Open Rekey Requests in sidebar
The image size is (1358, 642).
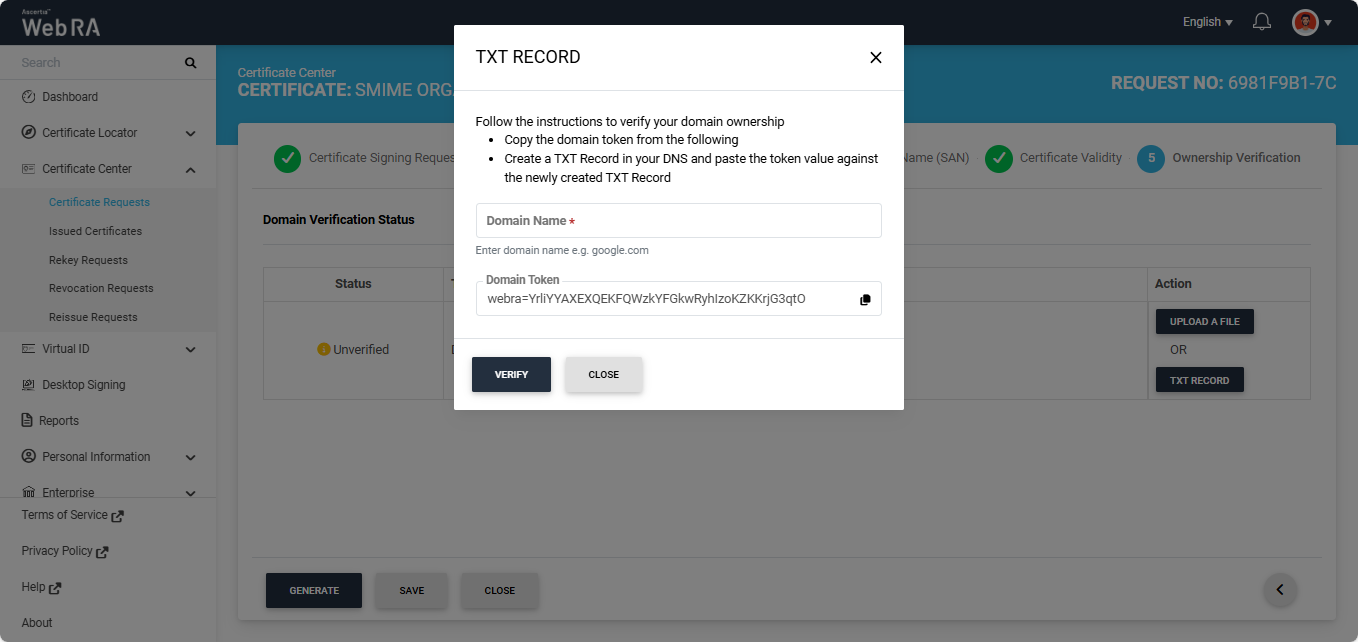tap(88, 260)
